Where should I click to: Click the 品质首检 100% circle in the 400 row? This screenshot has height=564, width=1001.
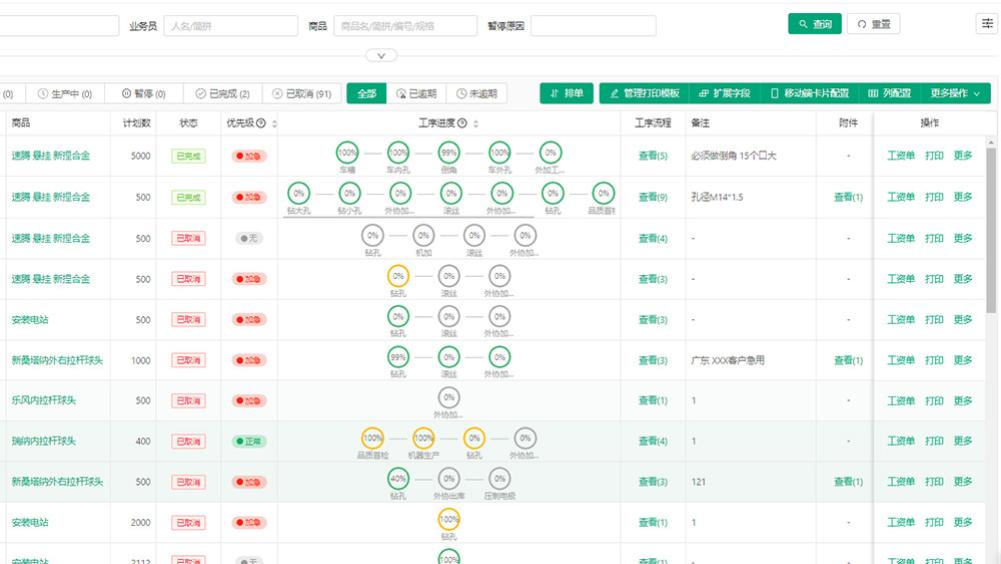click(x=373, y=438)
